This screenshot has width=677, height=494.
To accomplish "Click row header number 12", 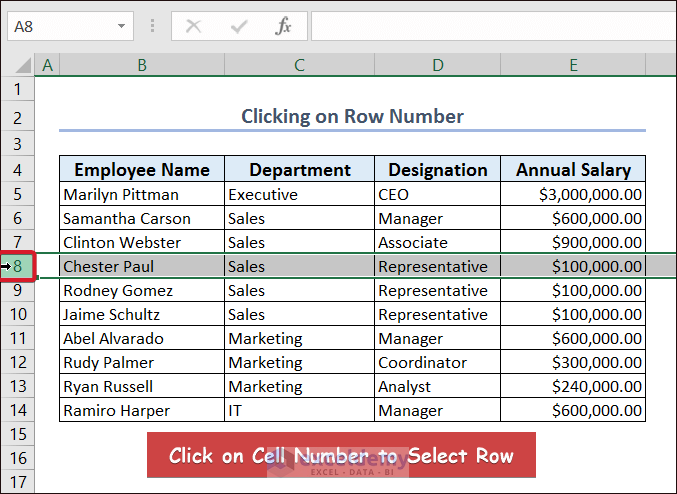I will coord(18,362).
